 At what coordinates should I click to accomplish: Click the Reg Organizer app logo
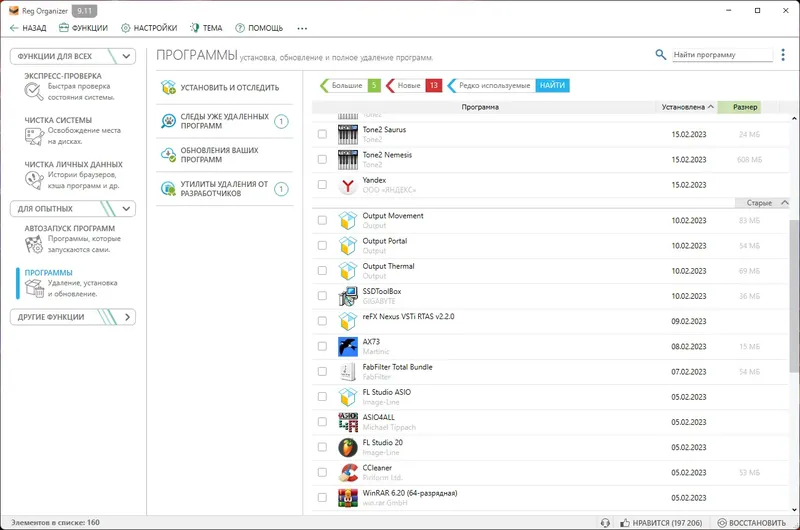14,11
